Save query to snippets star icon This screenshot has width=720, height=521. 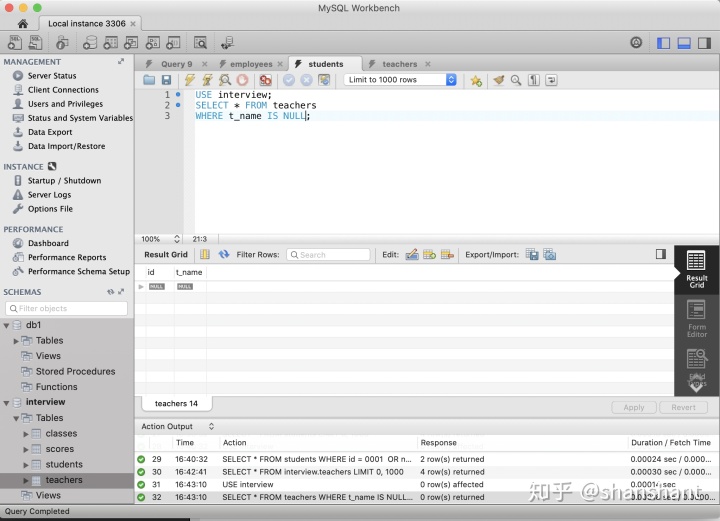click(476, 81)
